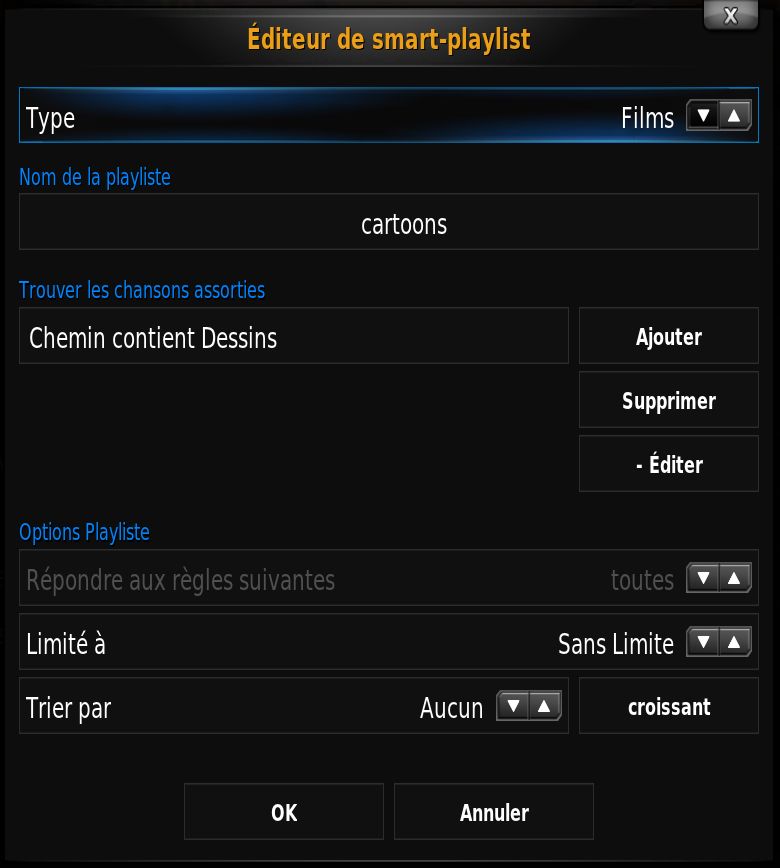Select the rule Chemin contient Dessins
The height and width of the screenshot is (868, 780).
[294, 336]
